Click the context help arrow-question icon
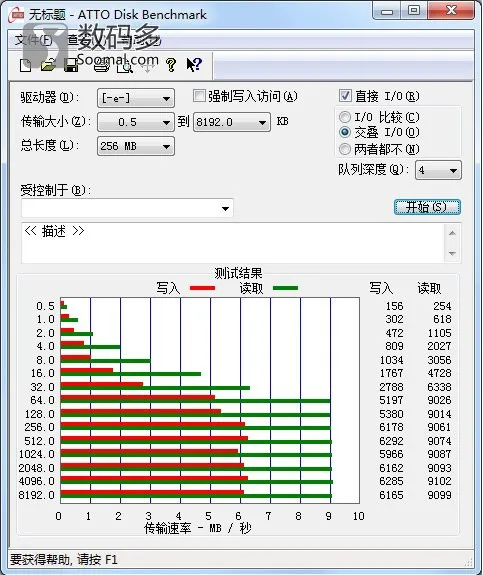The width and height of the screenshot is (483, 575). click(194, 65)
